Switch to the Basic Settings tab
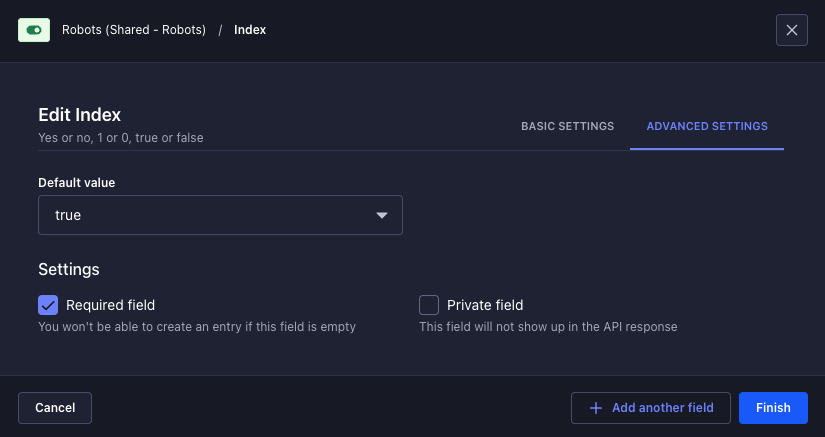This screenshot has width=825, height=437. [x=567, y=126]
